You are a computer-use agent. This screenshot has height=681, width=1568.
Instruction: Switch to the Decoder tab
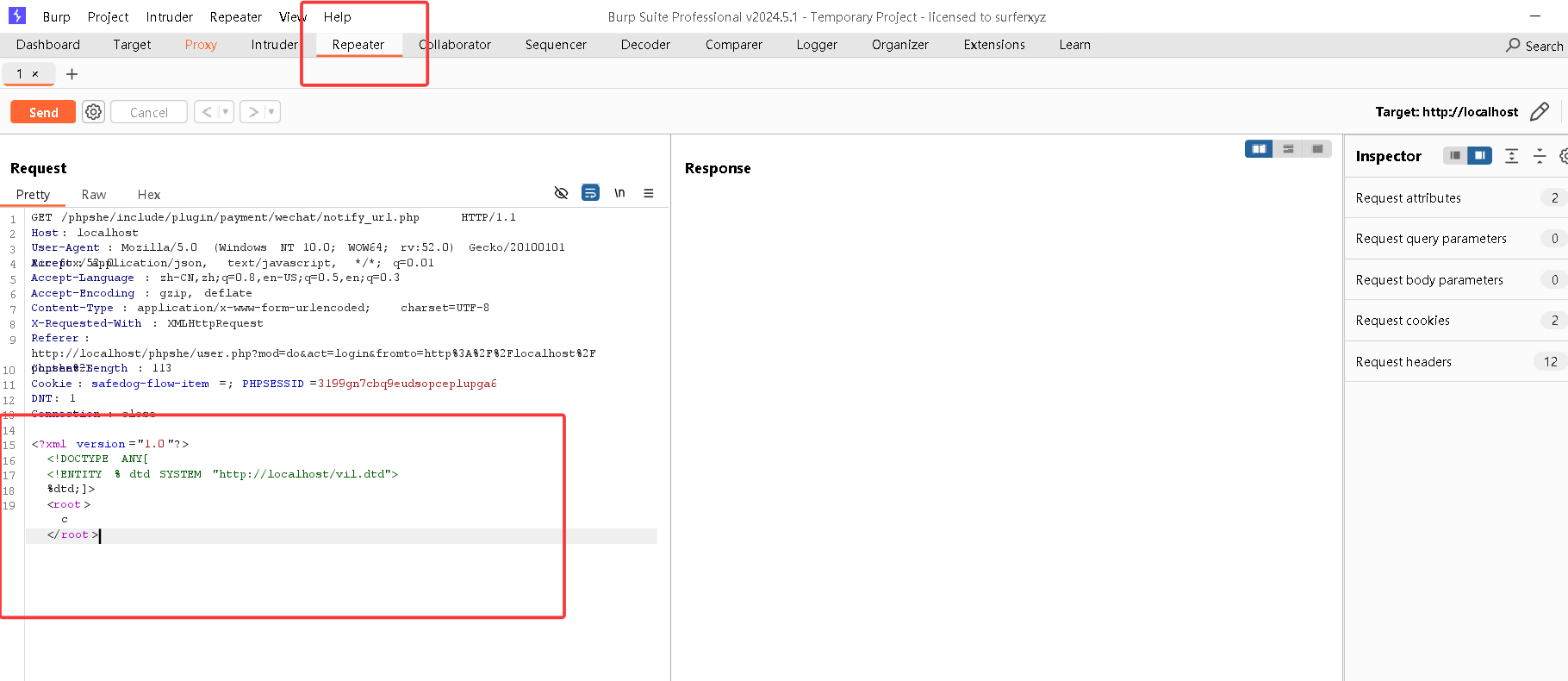[645, 45]
